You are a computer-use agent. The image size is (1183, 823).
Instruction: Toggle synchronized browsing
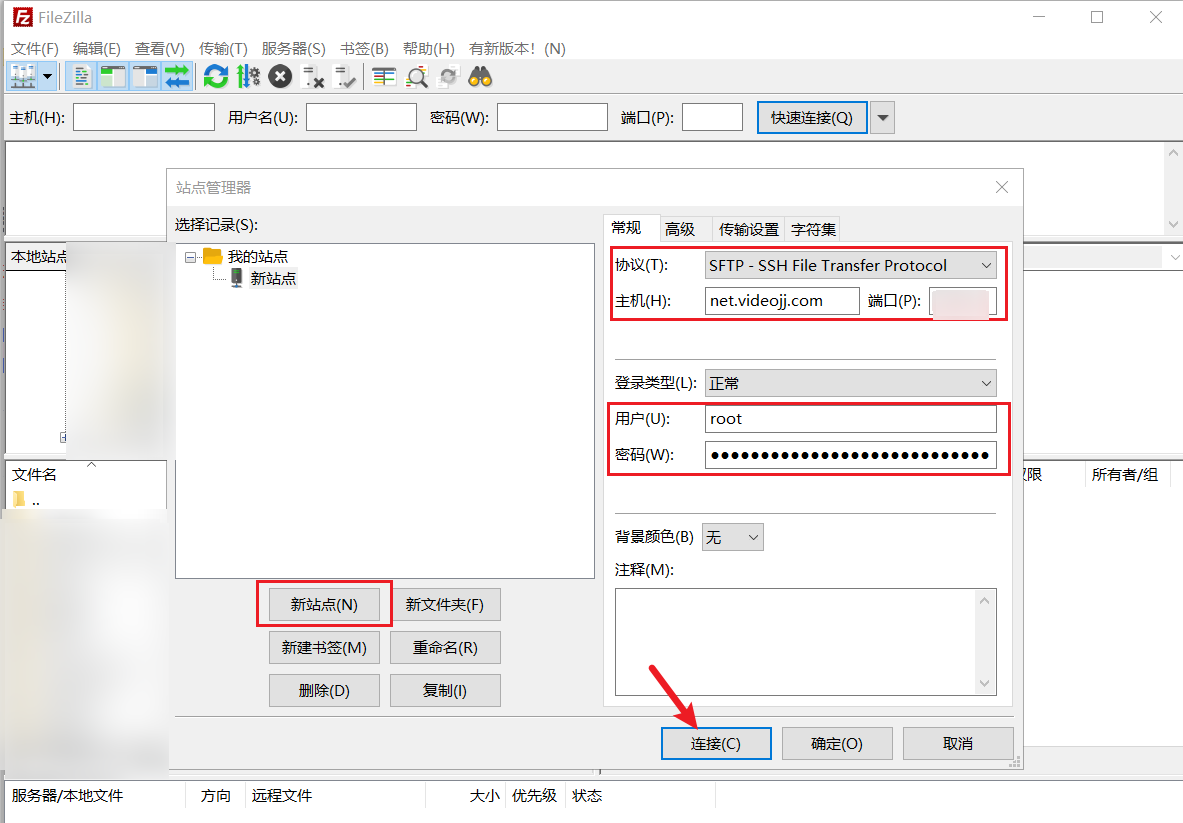(448, 76)
